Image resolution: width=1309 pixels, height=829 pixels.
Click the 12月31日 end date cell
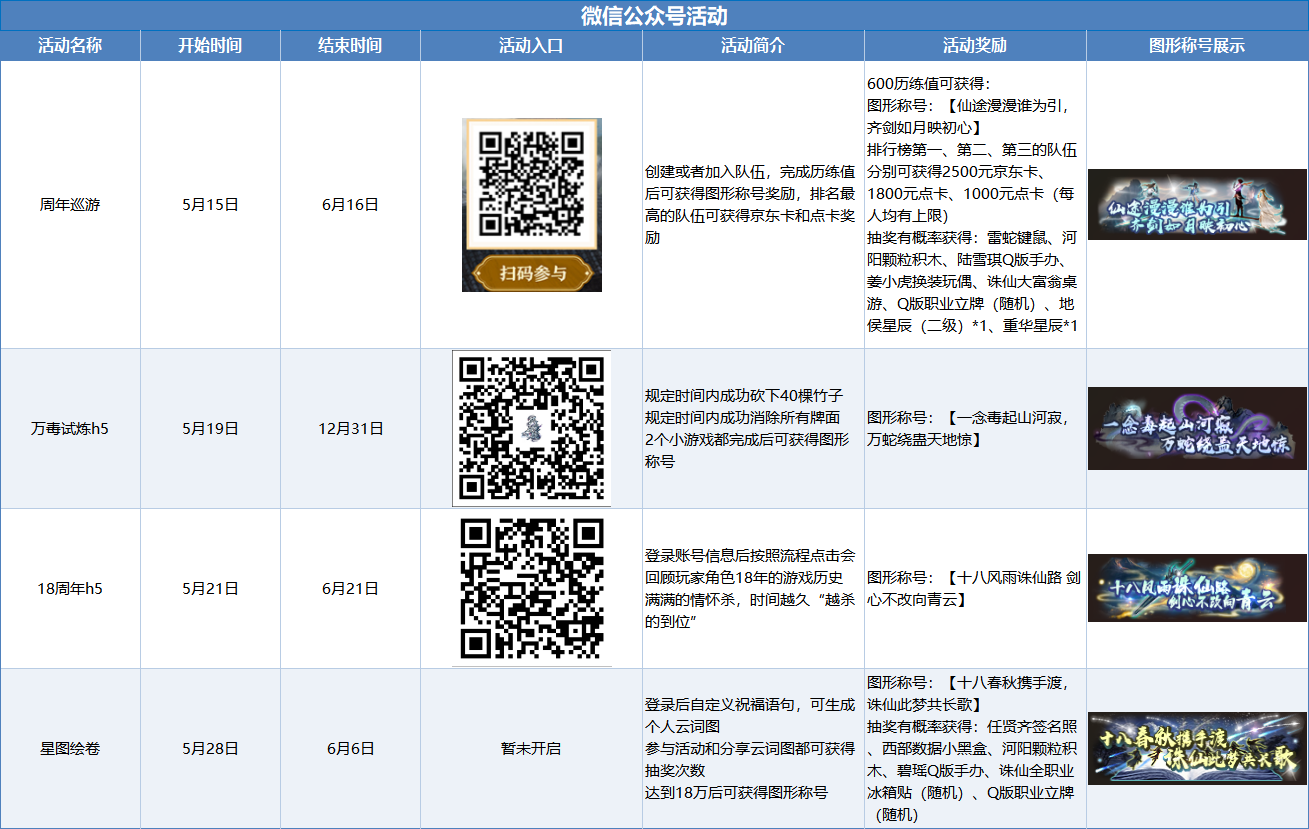click(350, 428)
